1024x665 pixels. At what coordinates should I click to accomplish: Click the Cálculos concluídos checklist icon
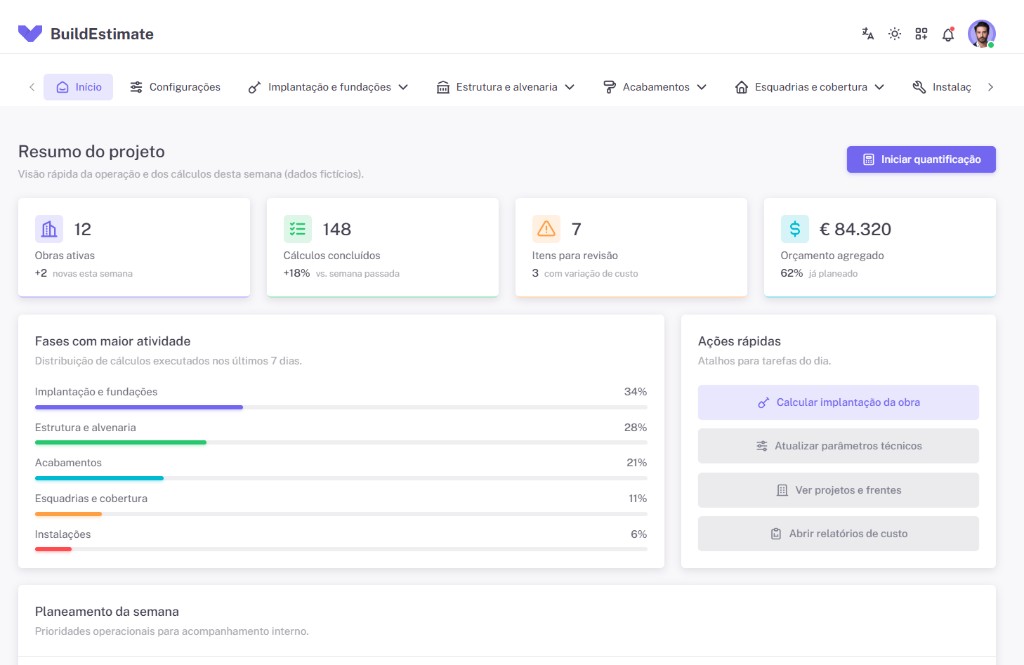[x=297, y=229]
